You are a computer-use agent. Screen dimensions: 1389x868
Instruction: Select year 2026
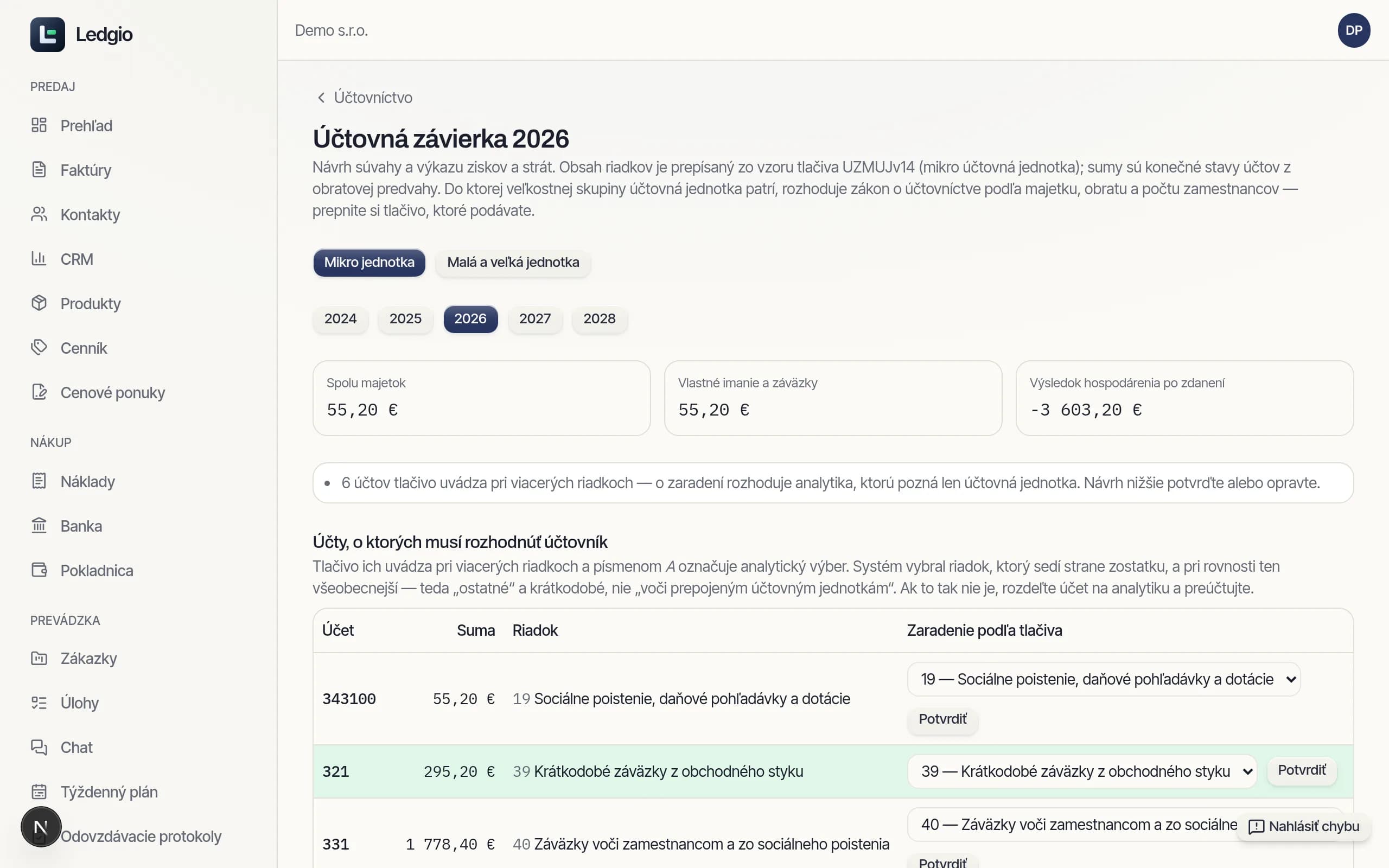tap(470, 318)
